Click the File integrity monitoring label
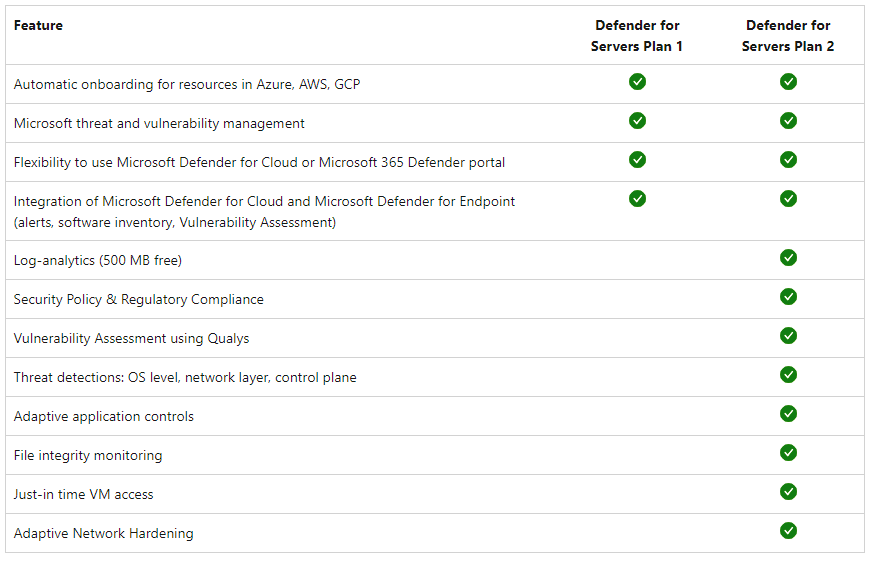 [x=88, y=456]
